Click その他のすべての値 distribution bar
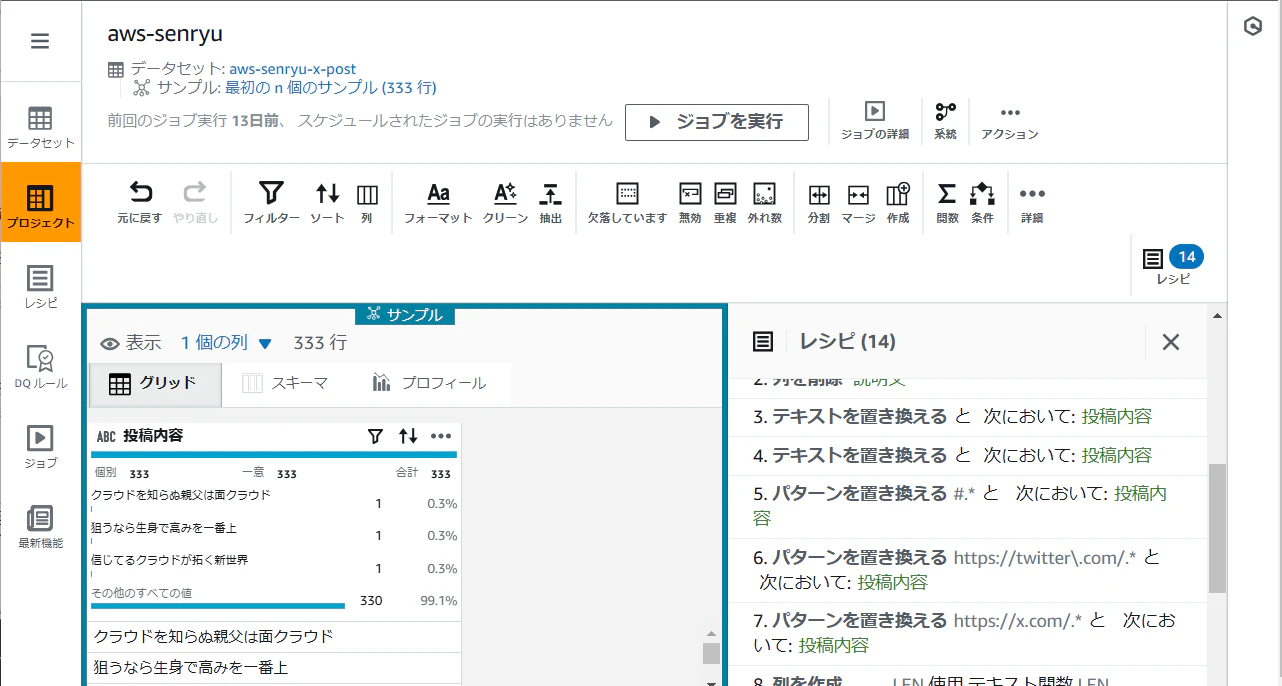This screenshot has width=1282, height=686. pyautogui.click(x=218, y=606)
